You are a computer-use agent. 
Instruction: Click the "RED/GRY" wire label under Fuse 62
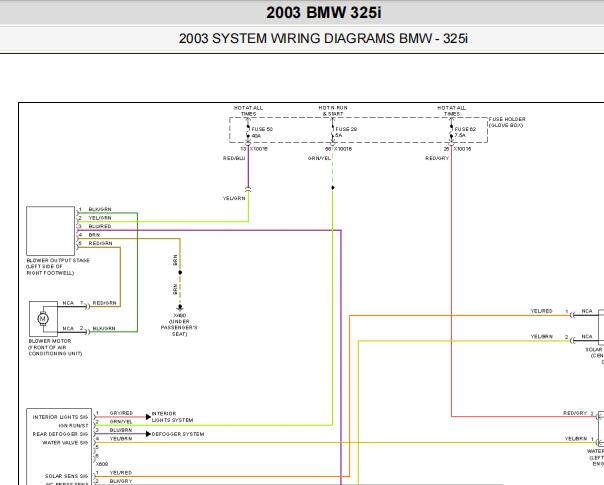pos(437,158)
